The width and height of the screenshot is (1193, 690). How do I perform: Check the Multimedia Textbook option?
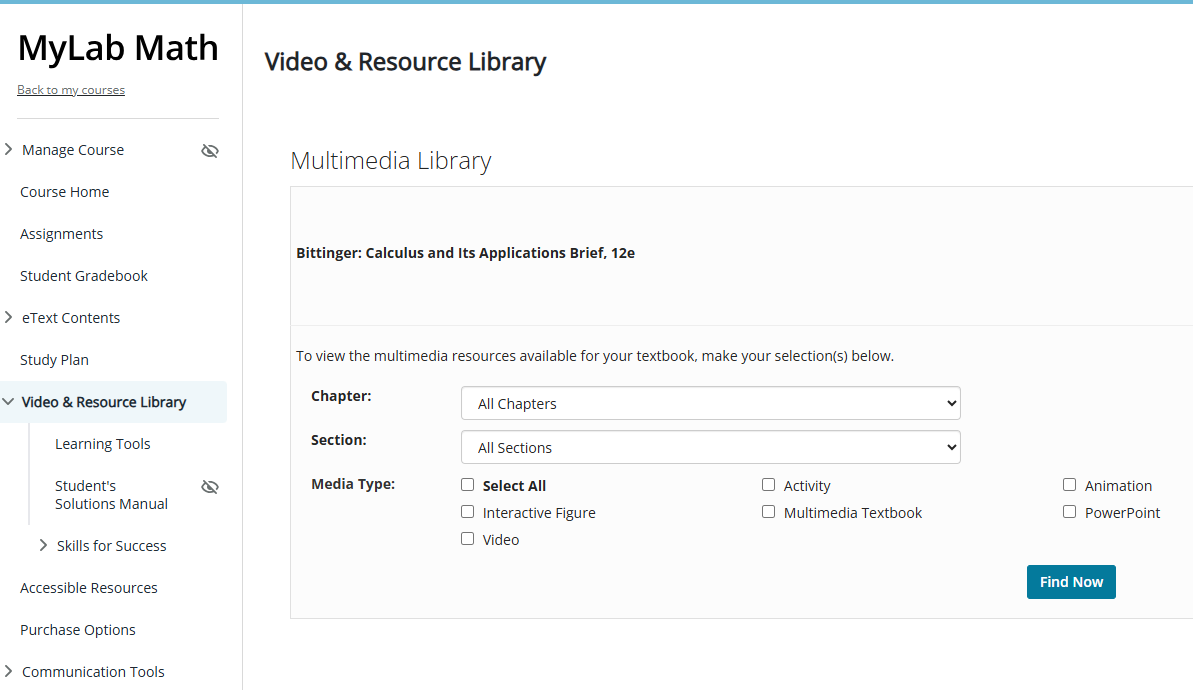[x=768, y=511]
